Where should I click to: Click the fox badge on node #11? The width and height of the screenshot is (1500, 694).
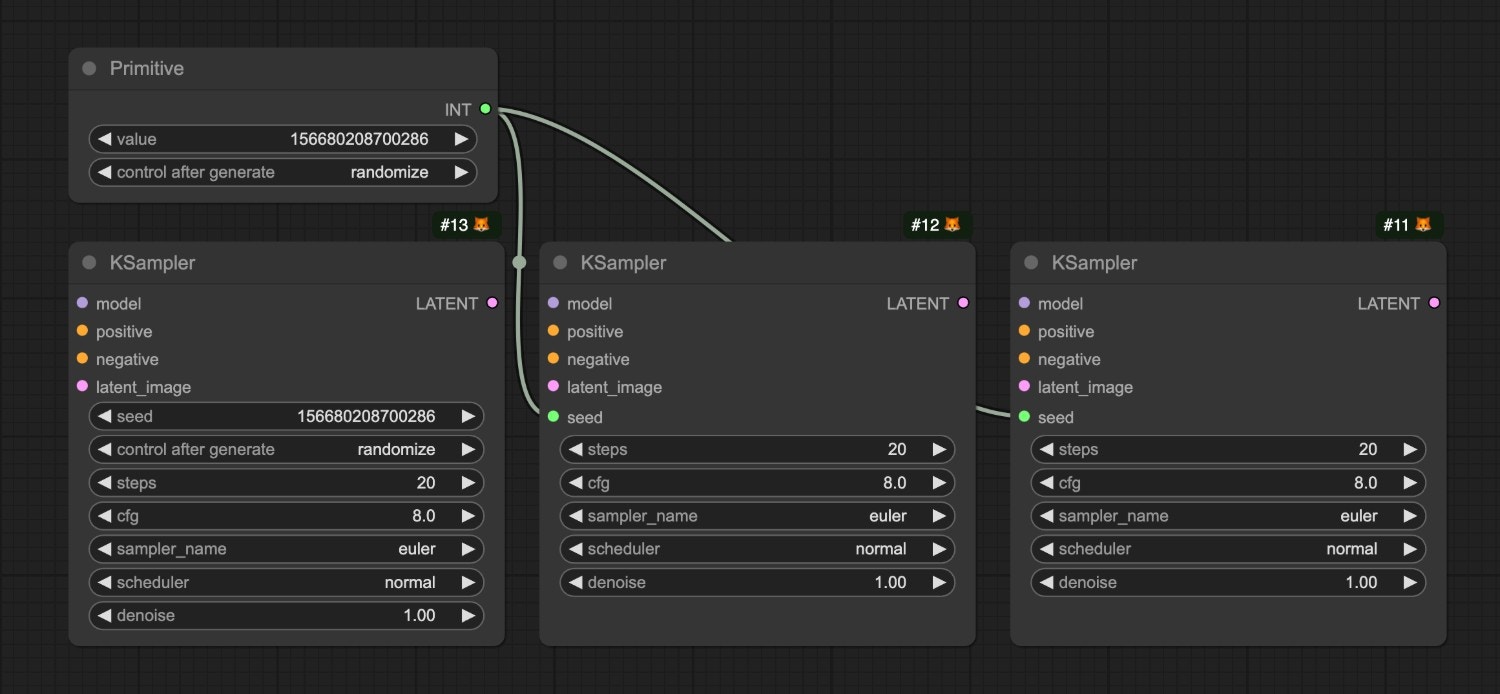pyautogui.click(x=1423, y=225)
